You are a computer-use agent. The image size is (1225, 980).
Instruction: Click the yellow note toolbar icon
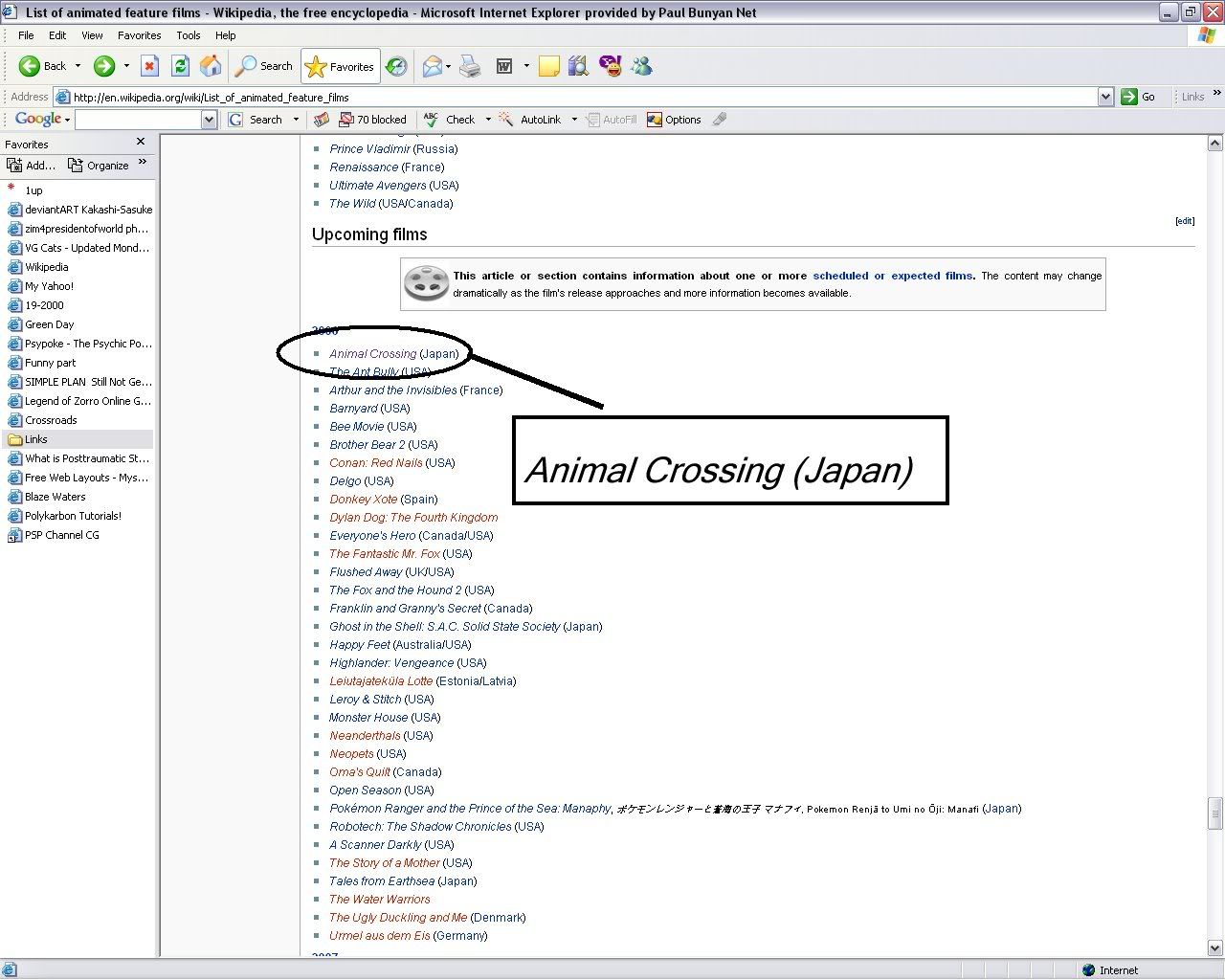(549, 66)
